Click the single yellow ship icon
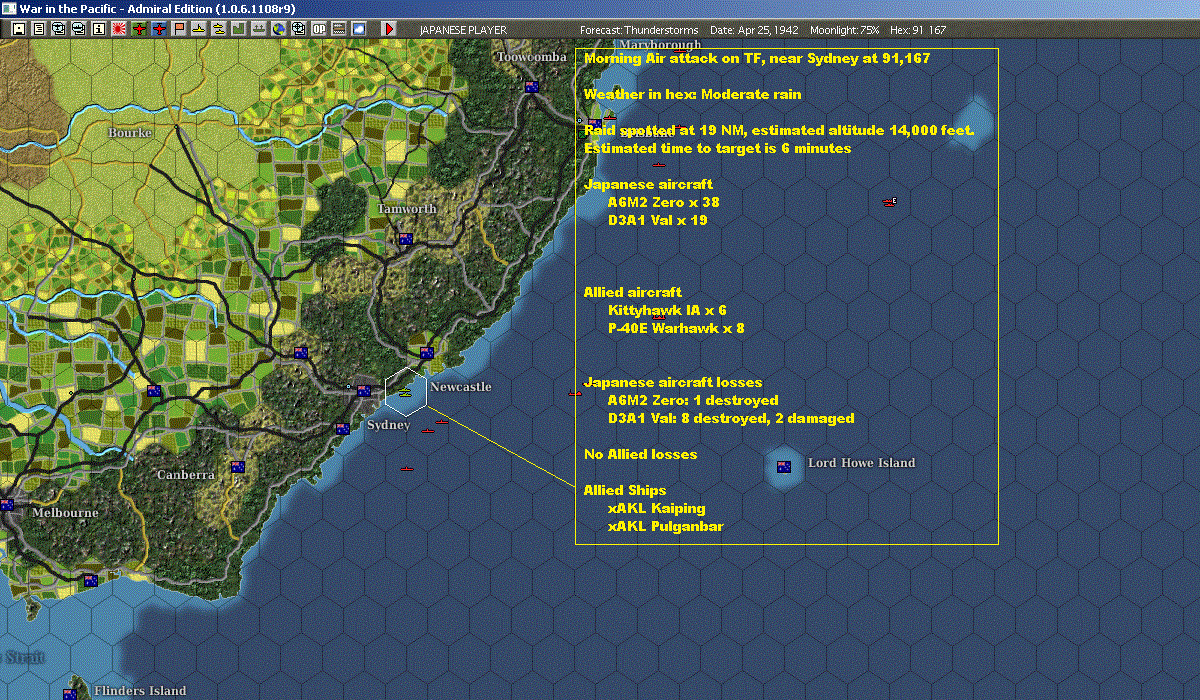Image resolution: width=1200 pixels, height=700 pixels. (x=198, y=29)
